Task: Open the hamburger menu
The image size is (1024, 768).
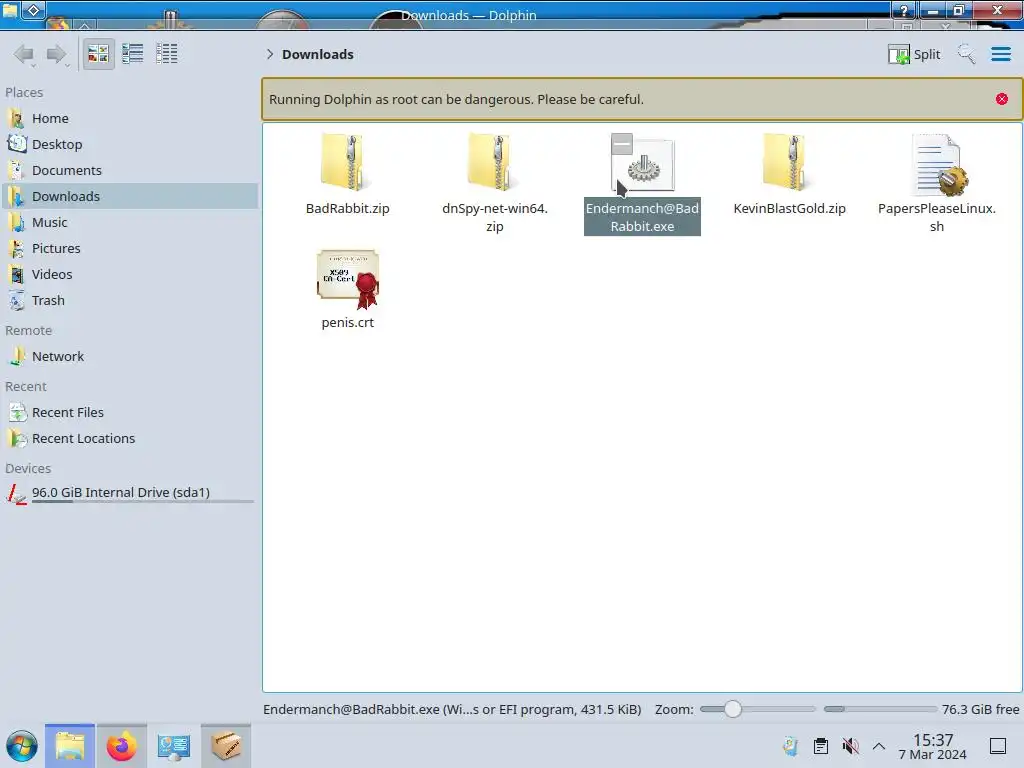Action: click(1000, 54)
